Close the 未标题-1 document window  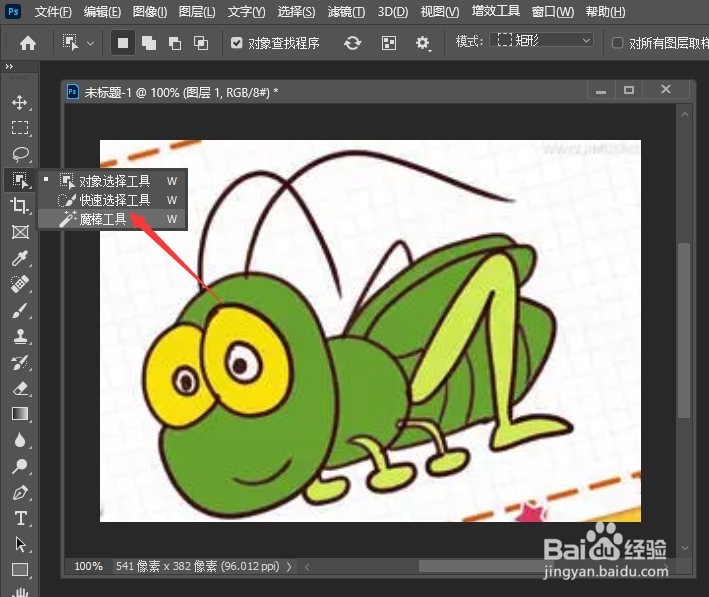666,90
